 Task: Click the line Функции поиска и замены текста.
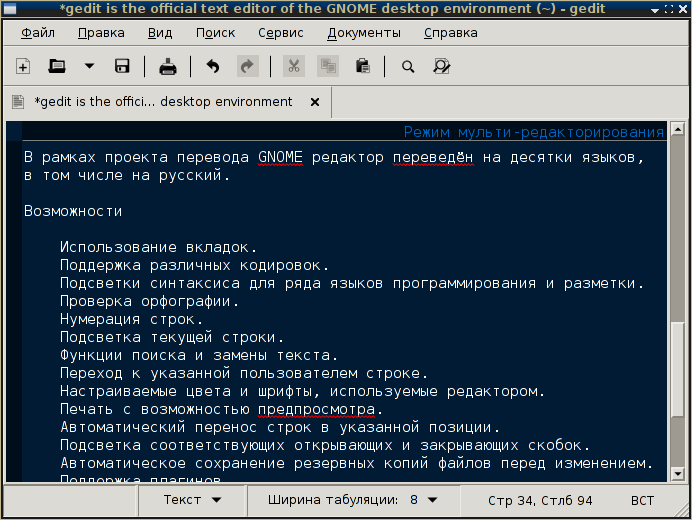click(x=199, y=355)
